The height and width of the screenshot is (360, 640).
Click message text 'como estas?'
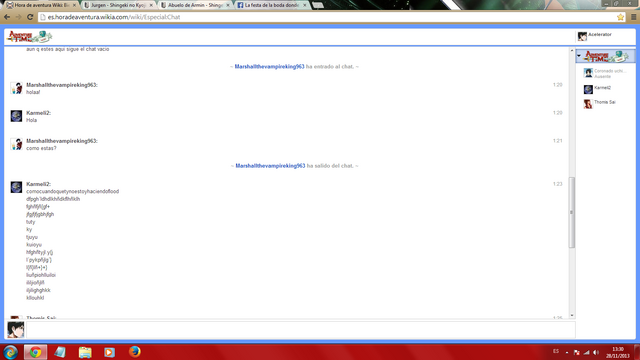41,148
